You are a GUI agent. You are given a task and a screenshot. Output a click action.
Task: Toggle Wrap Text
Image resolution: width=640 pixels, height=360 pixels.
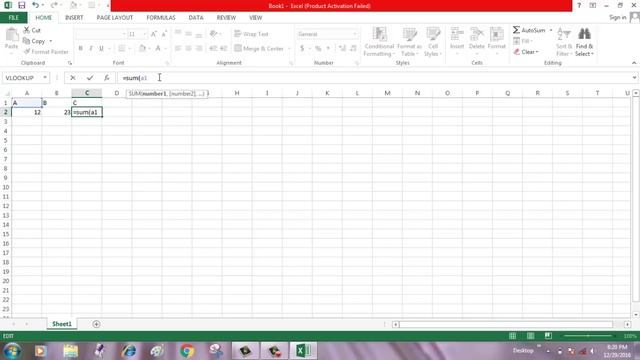coord(251,34)
